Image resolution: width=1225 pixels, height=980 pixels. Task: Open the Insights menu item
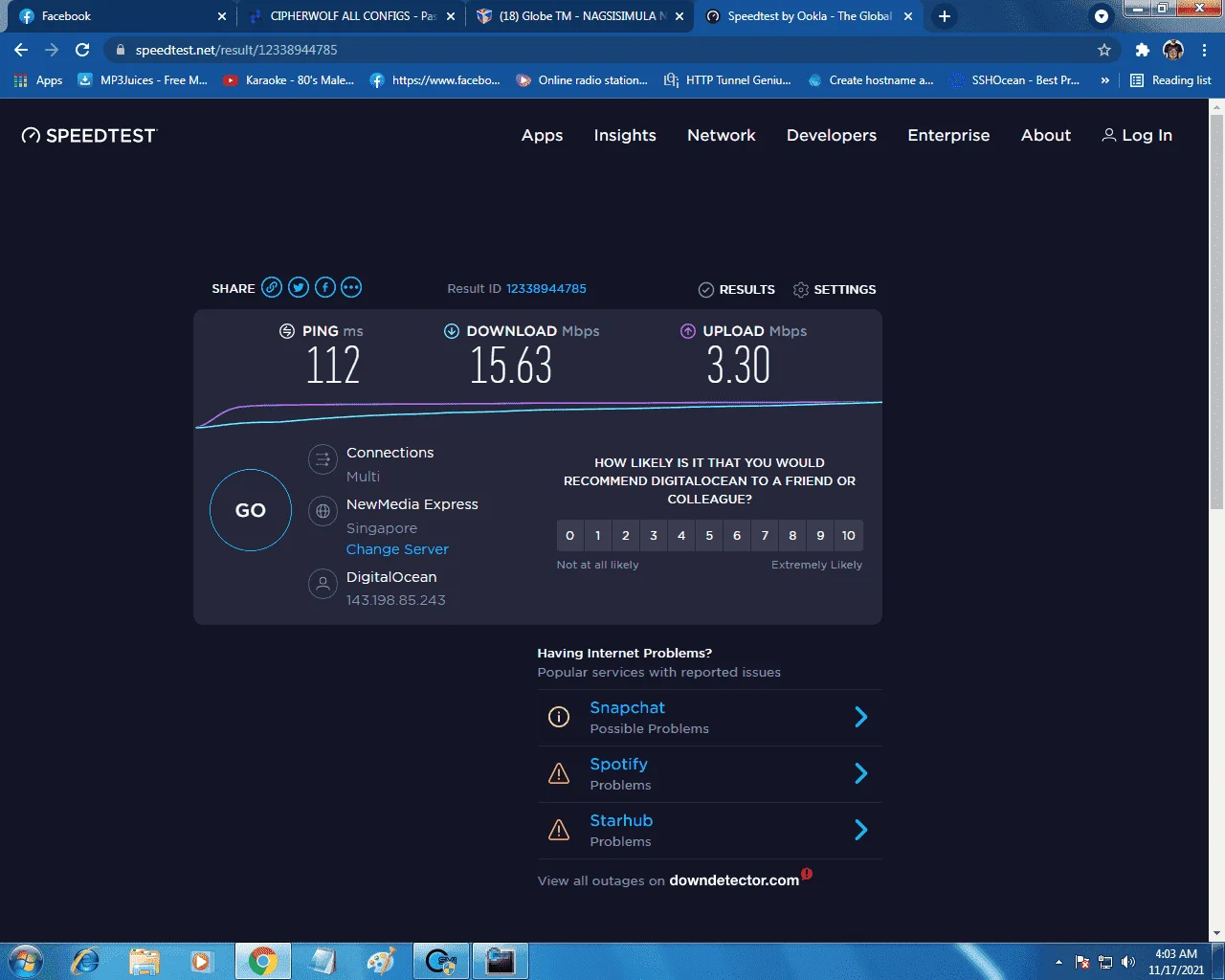click(625, 136)
